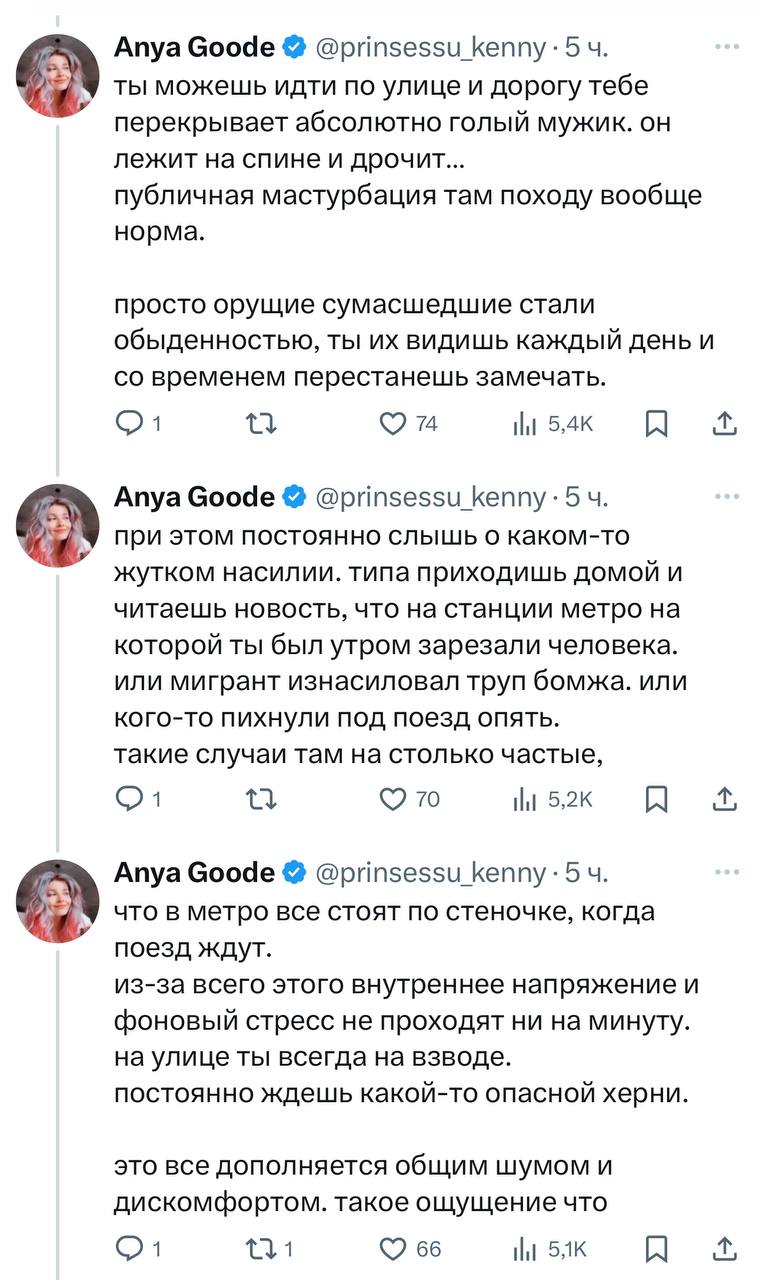Reply to the second tweet

click(x=130, y=798)
